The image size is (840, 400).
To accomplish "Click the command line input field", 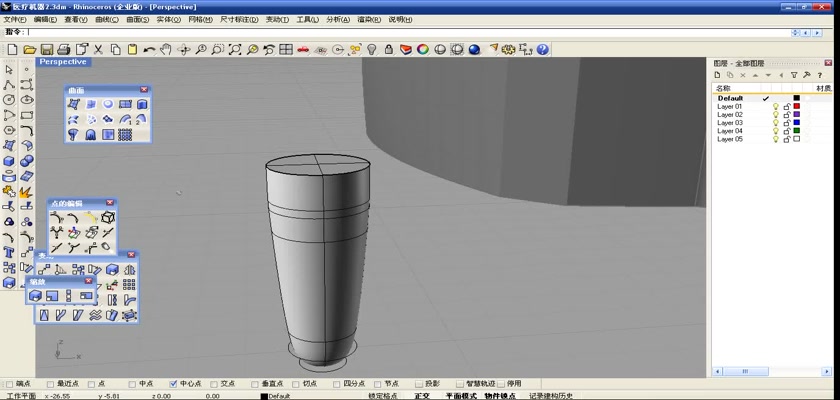I will tap(400, 32).
